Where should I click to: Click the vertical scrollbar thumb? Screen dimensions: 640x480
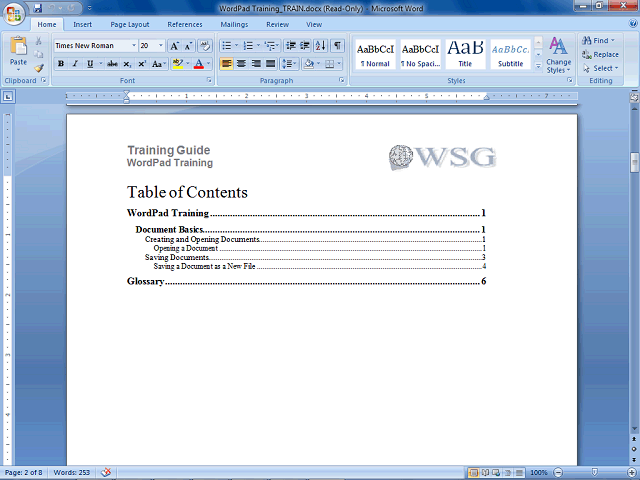(x=634, y=163)
